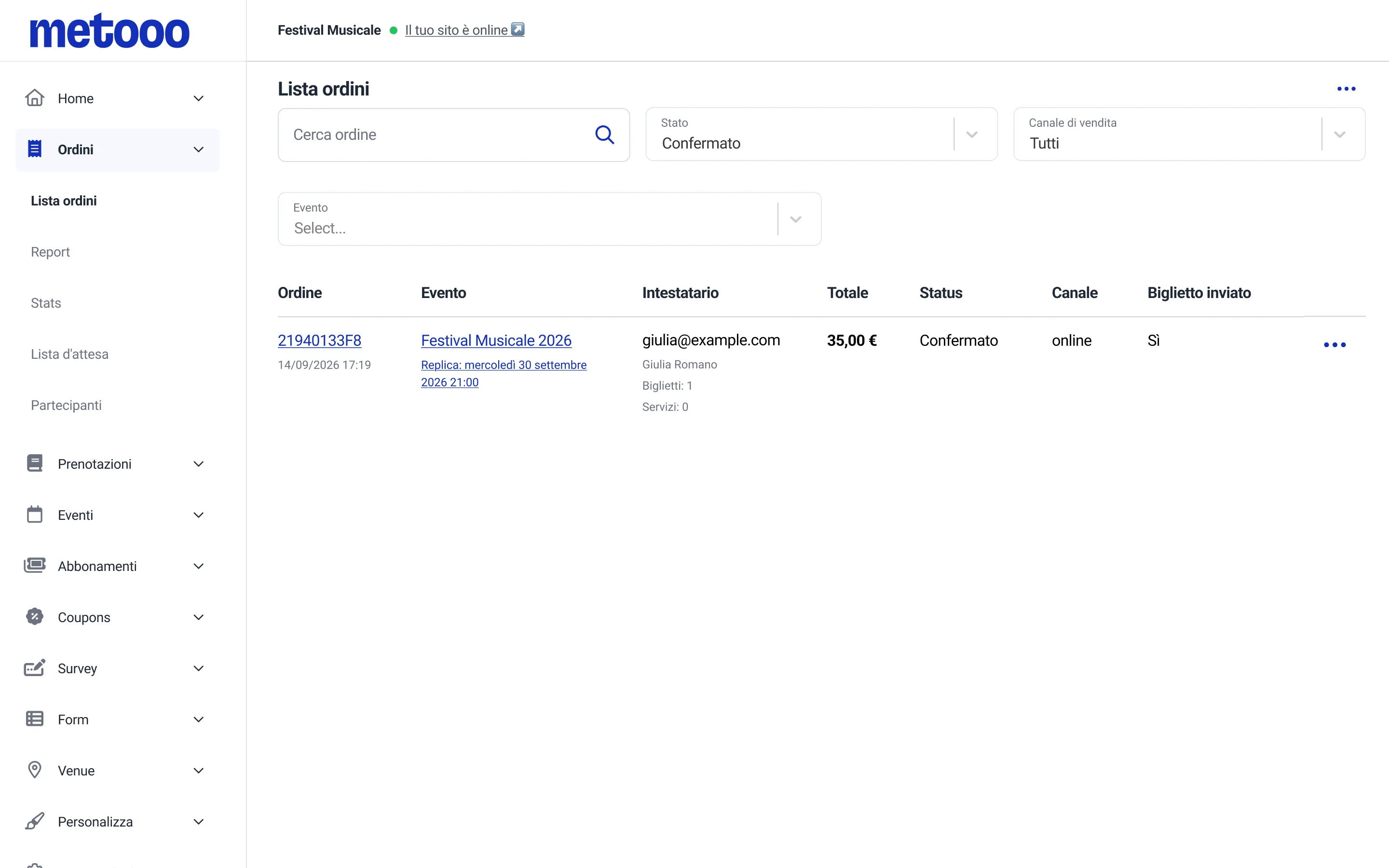Expand the Prenotazioni chevron
The image size is (1389, 868).
pyautogui.click(x=199, y=464)
